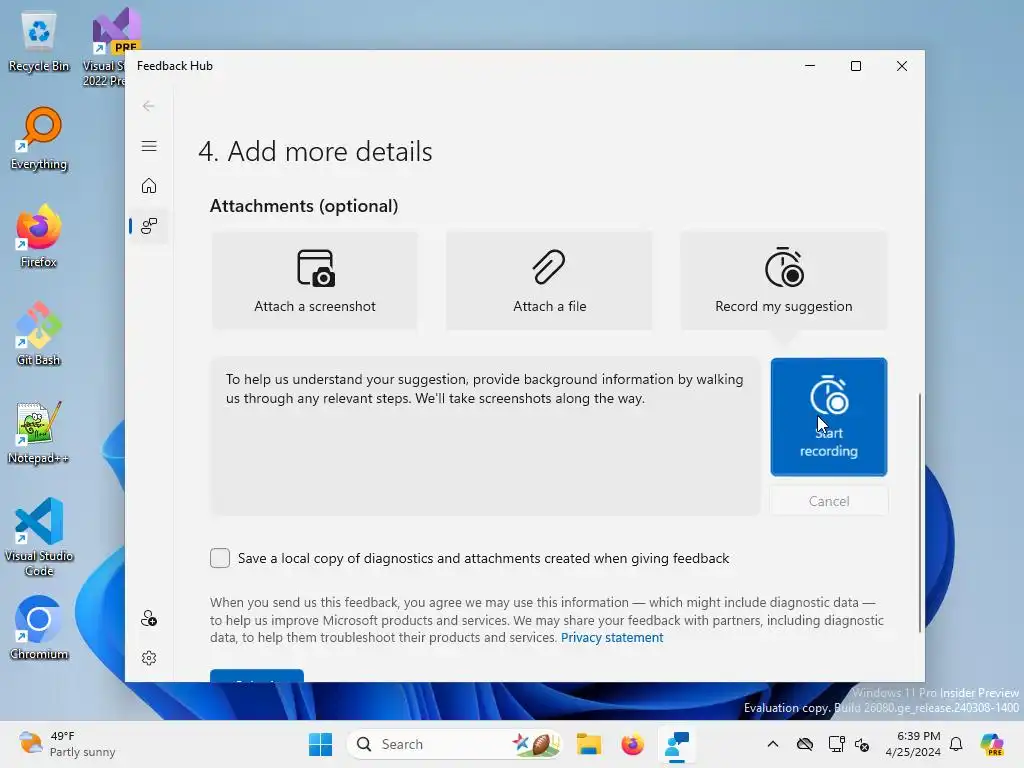1024x768 pixels.
Task: Open Recycle Bin desktop icon
Action: [39, 42]
